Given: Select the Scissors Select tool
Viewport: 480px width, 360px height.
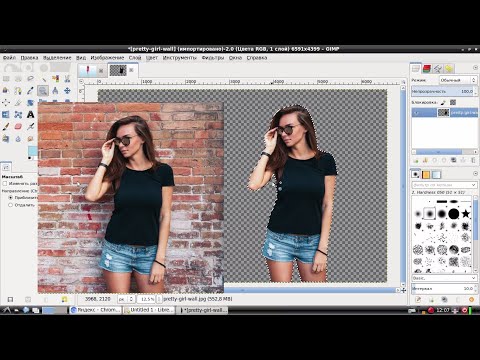Looking at the screenshot, I should [67, 79].
